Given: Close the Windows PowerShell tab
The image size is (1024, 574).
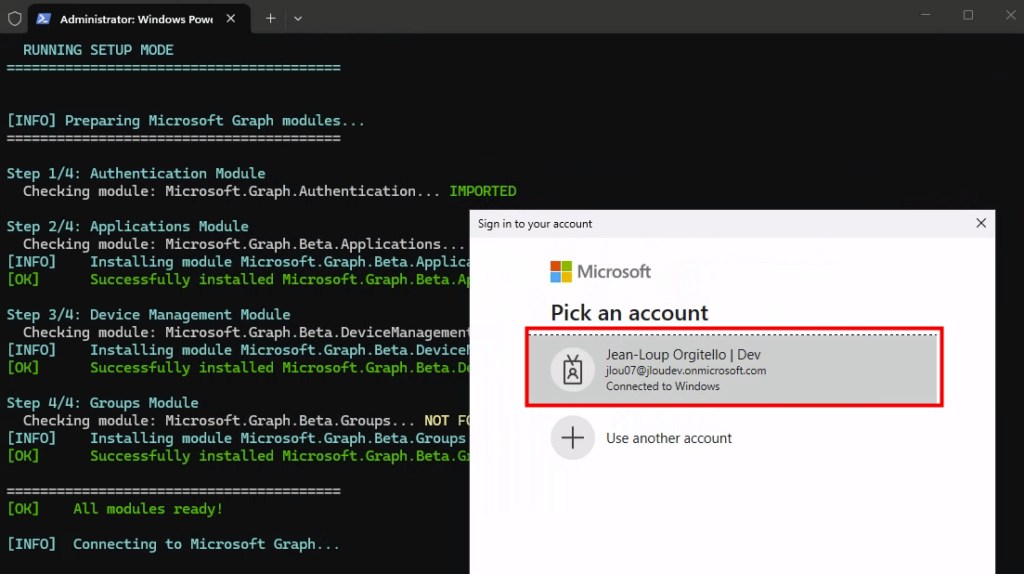Looking at the screenshot, I should (x=234, y=19).
